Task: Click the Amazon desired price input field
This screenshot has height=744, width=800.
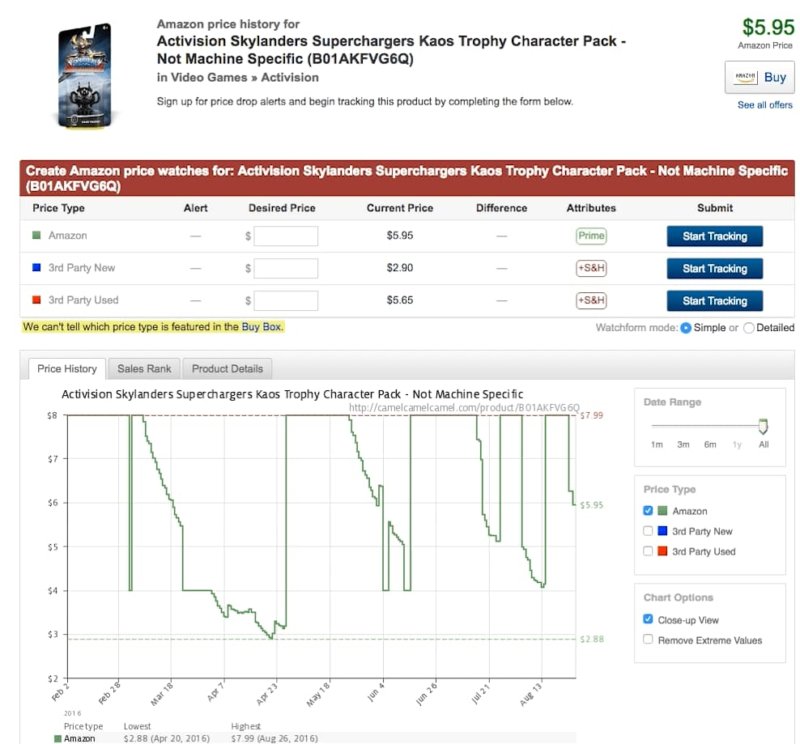Action: 286,236
